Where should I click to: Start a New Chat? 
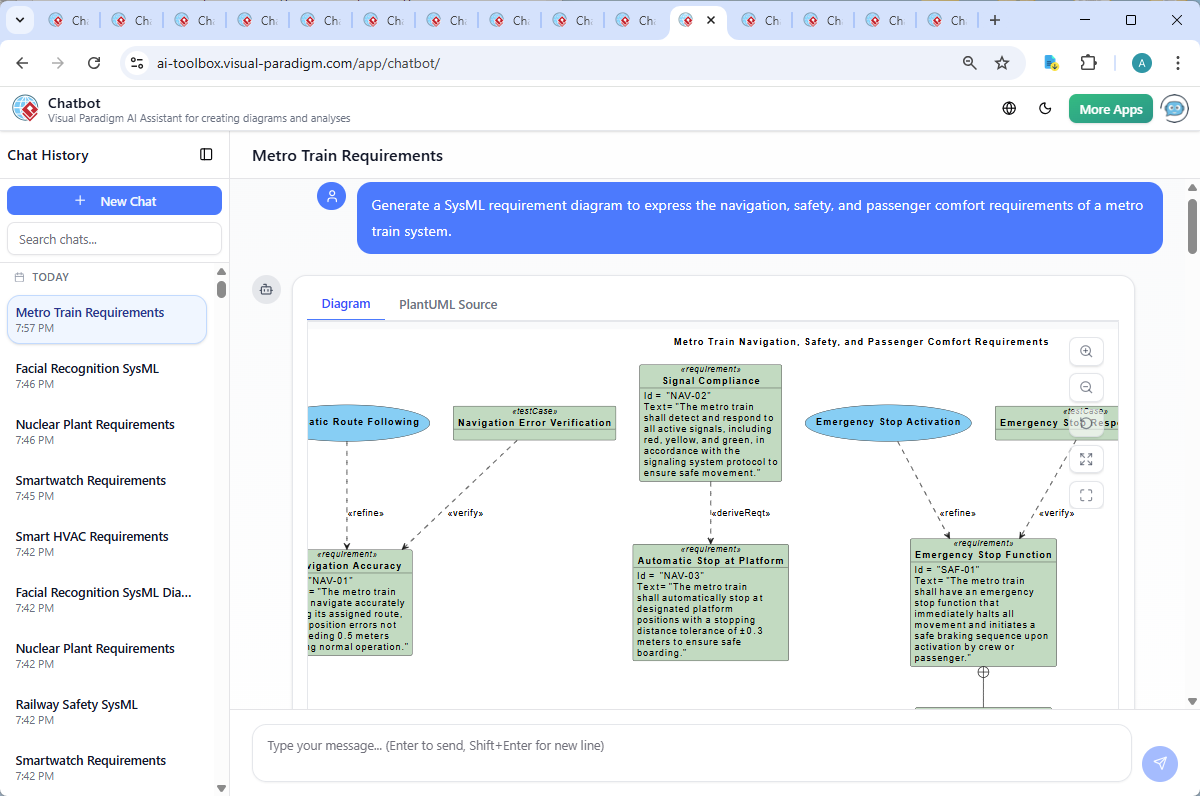click(x=114, y=201)
